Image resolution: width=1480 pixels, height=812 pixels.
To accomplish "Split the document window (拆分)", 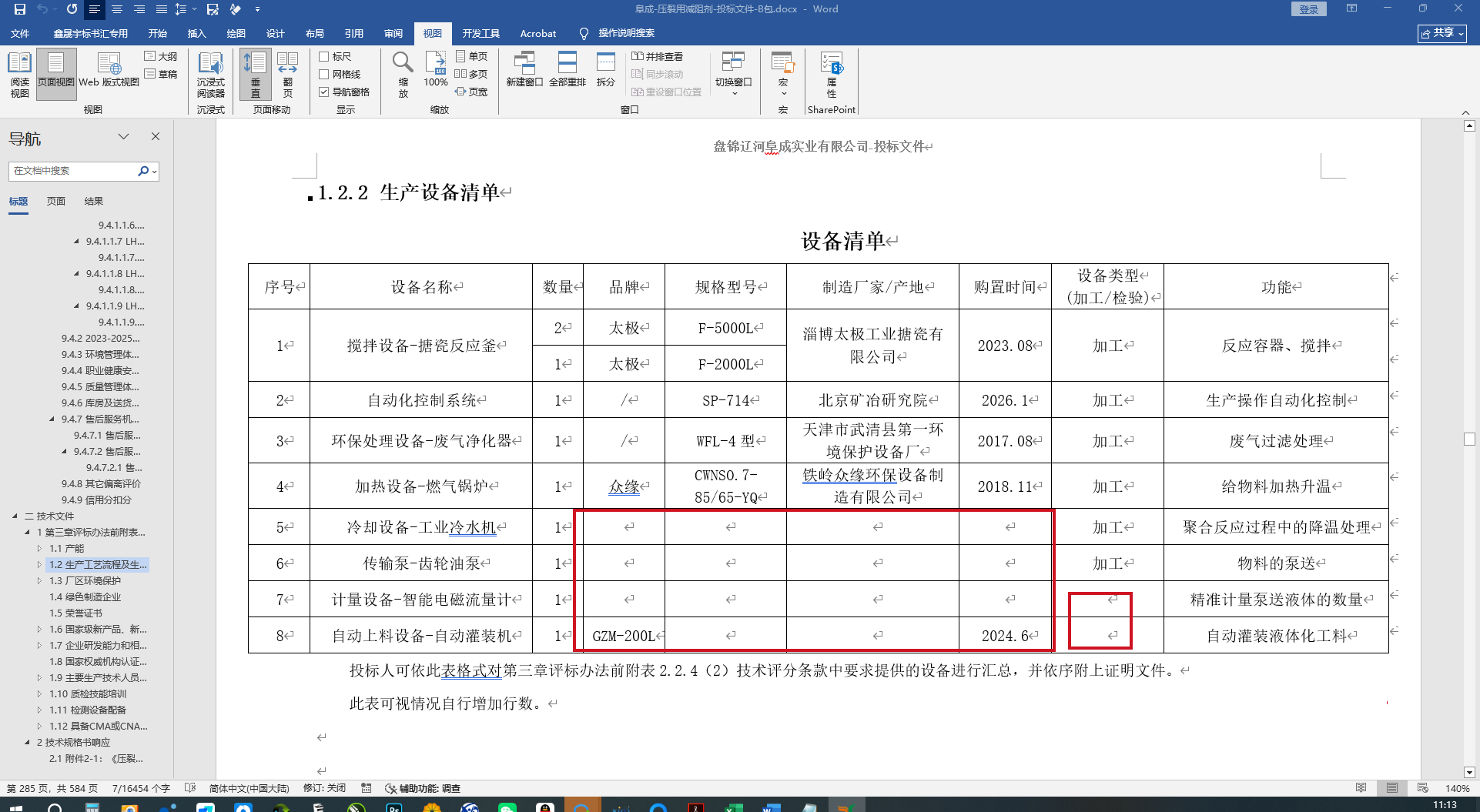I will point(606,71).
